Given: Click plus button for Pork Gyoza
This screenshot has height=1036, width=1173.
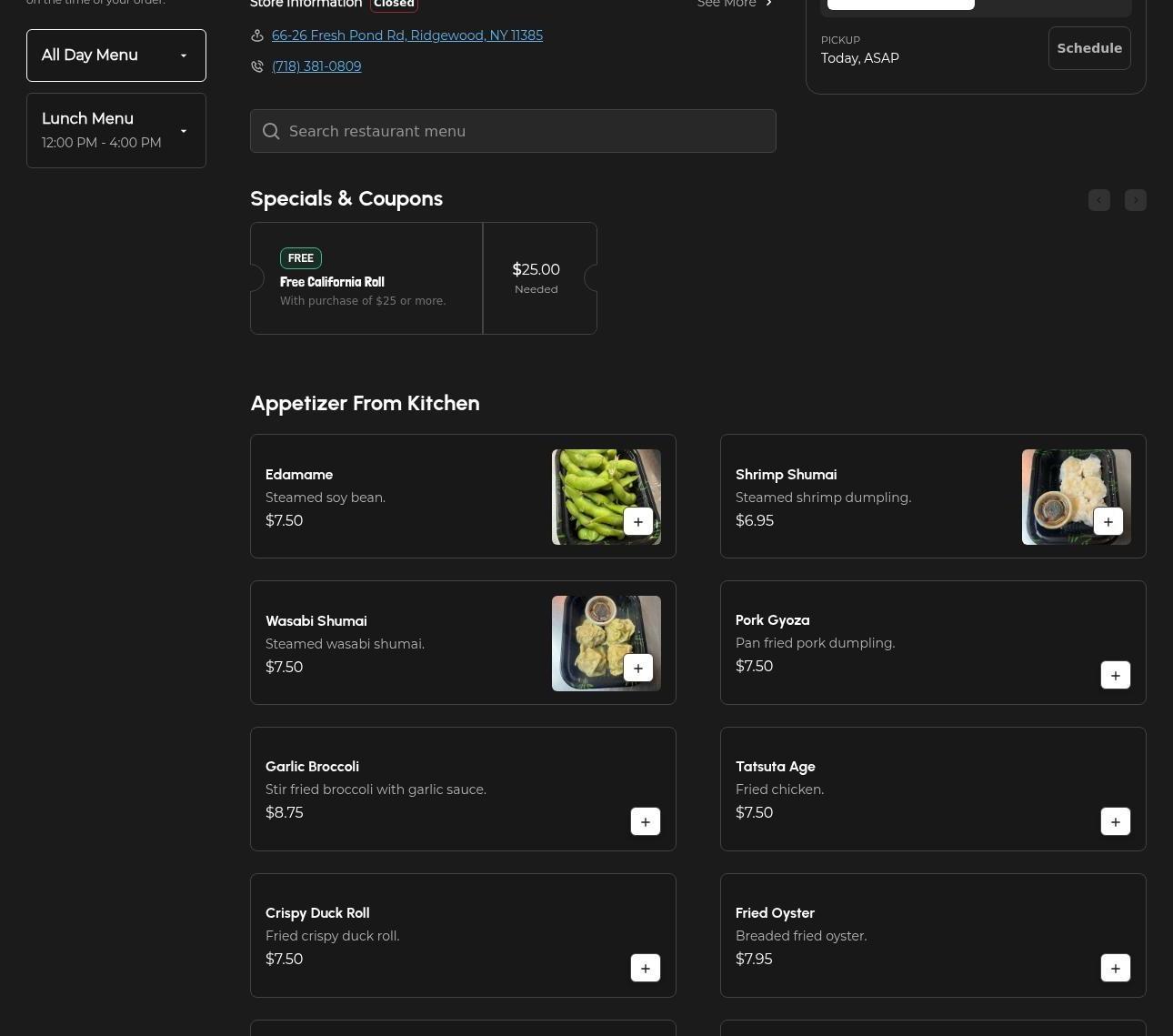Looking at the screenshot, I should pos(1115,675).
